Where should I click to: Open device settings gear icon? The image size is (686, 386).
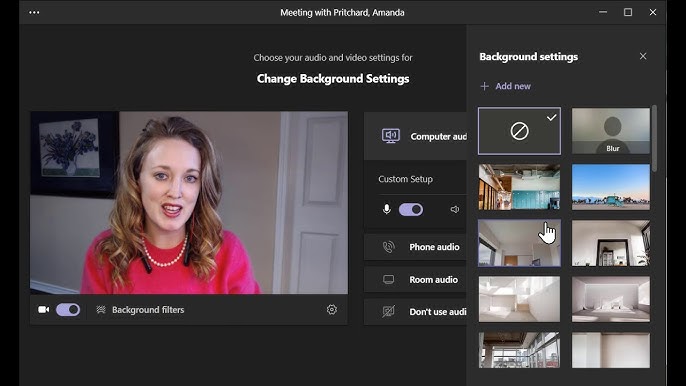(332, 310)
